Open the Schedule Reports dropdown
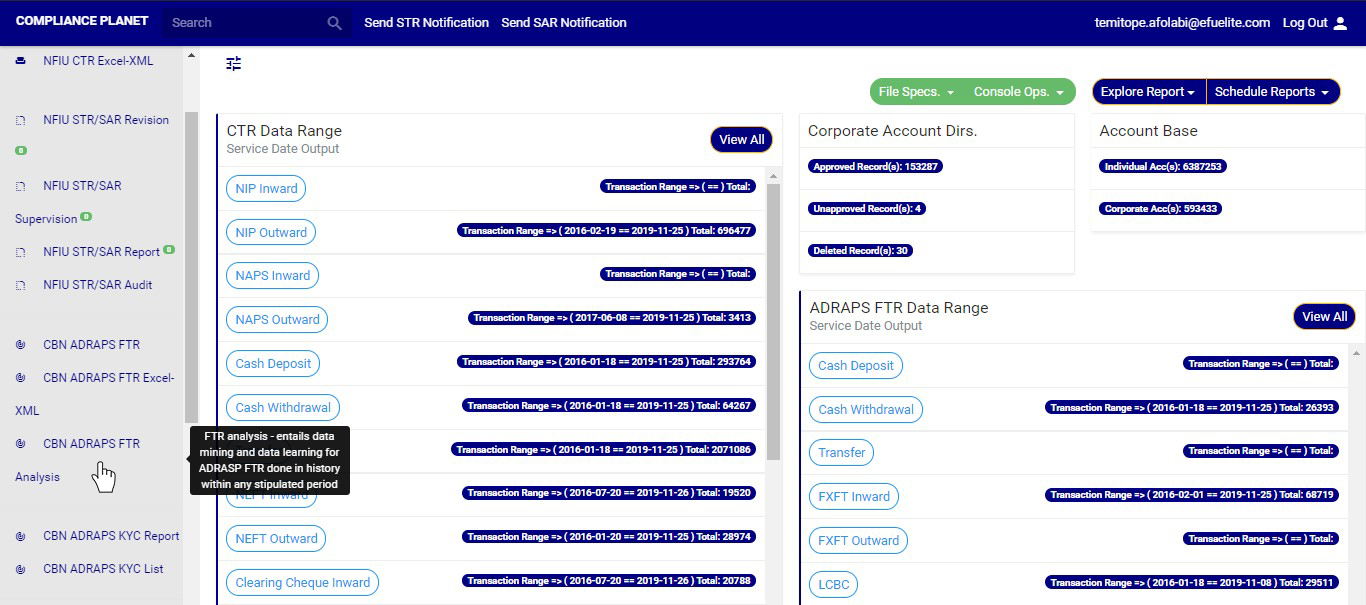The width and height of the screenshot is (1366, 605). click(x=1272, y=92)
